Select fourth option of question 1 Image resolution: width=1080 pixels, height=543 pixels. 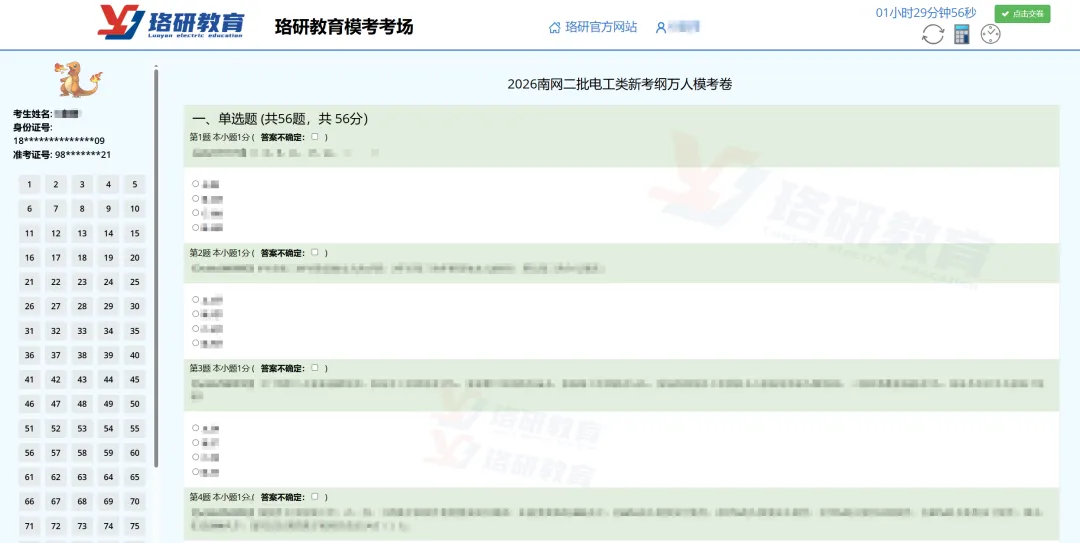[x=196, y=227]
